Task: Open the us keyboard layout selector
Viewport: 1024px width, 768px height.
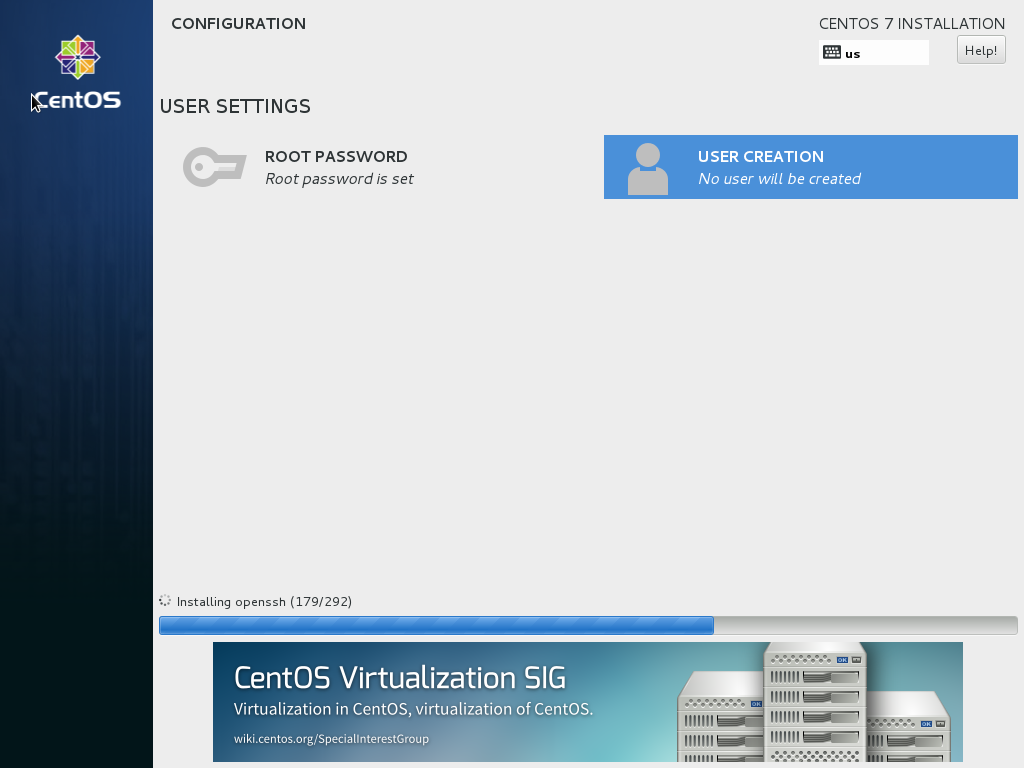Action: [873, 51]
